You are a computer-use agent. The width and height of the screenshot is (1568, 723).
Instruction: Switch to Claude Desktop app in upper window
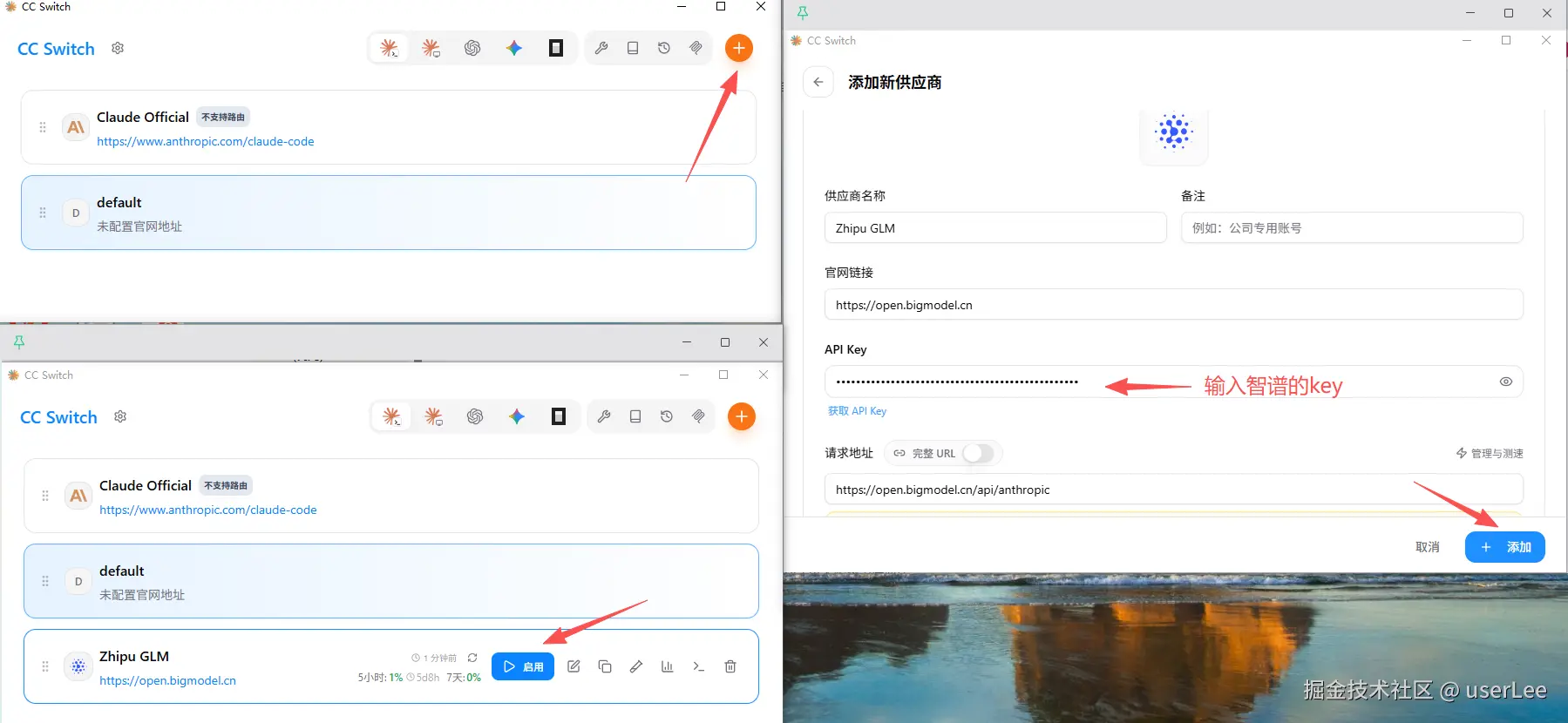click(x=431, y=48)
